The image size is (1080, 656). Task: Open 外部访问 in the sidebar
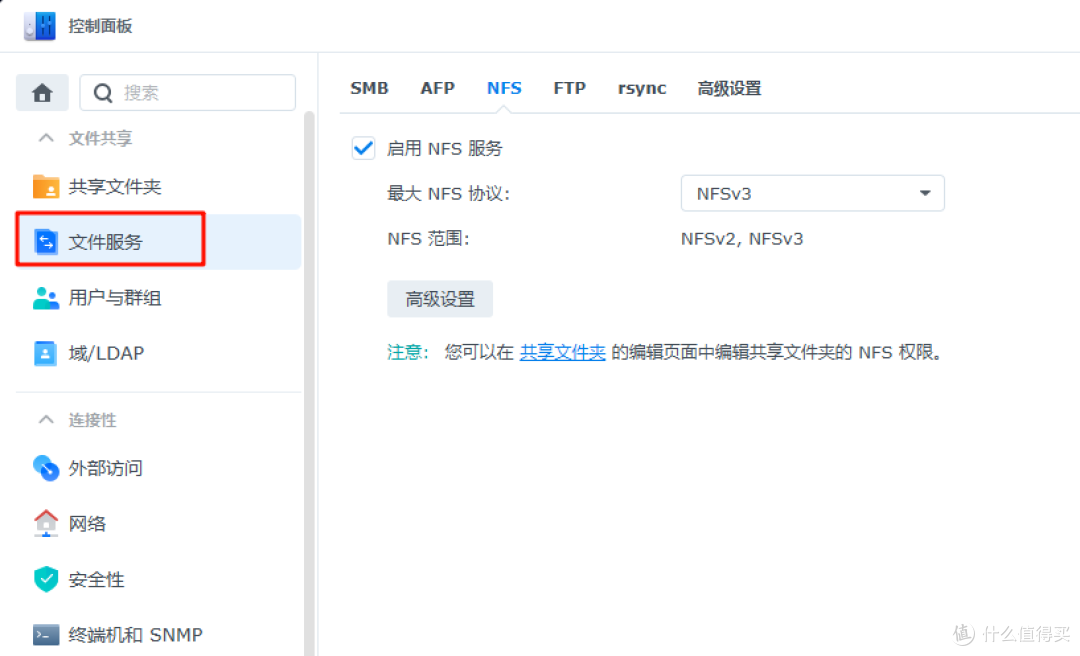tap(105, 468)
